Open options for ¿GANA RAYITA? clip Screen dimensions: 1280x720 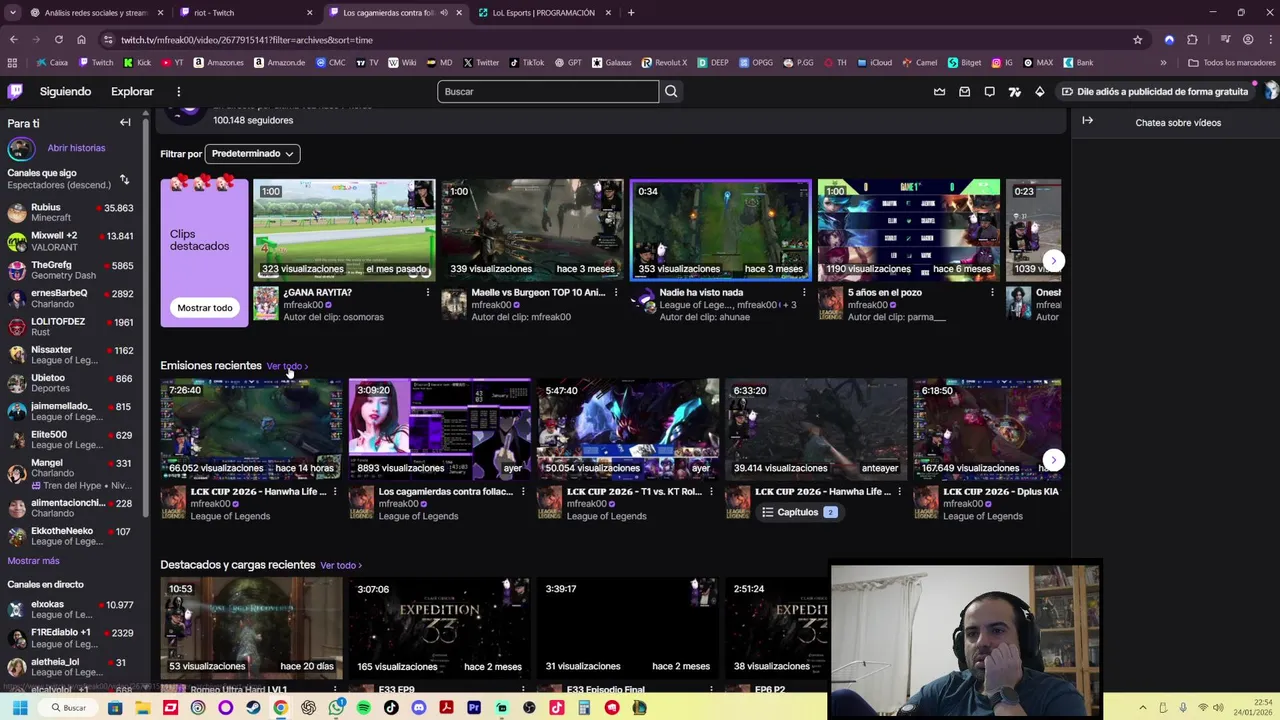(x=428, y=292)
